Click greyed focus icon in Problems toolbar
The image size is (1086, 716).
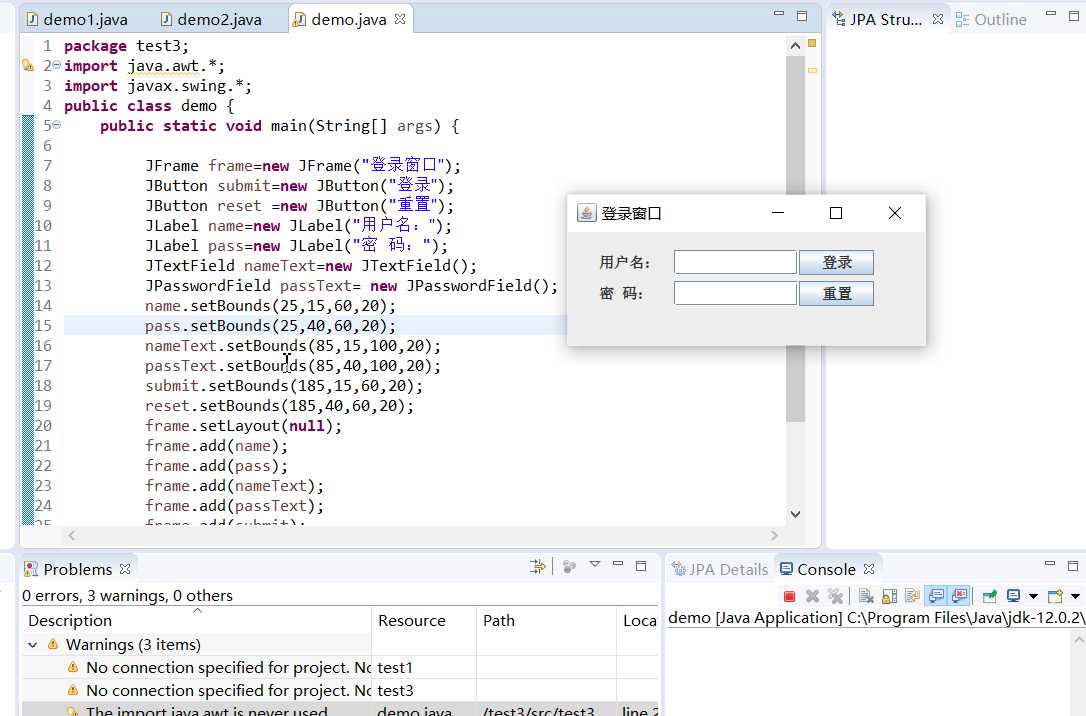point(569,566)
